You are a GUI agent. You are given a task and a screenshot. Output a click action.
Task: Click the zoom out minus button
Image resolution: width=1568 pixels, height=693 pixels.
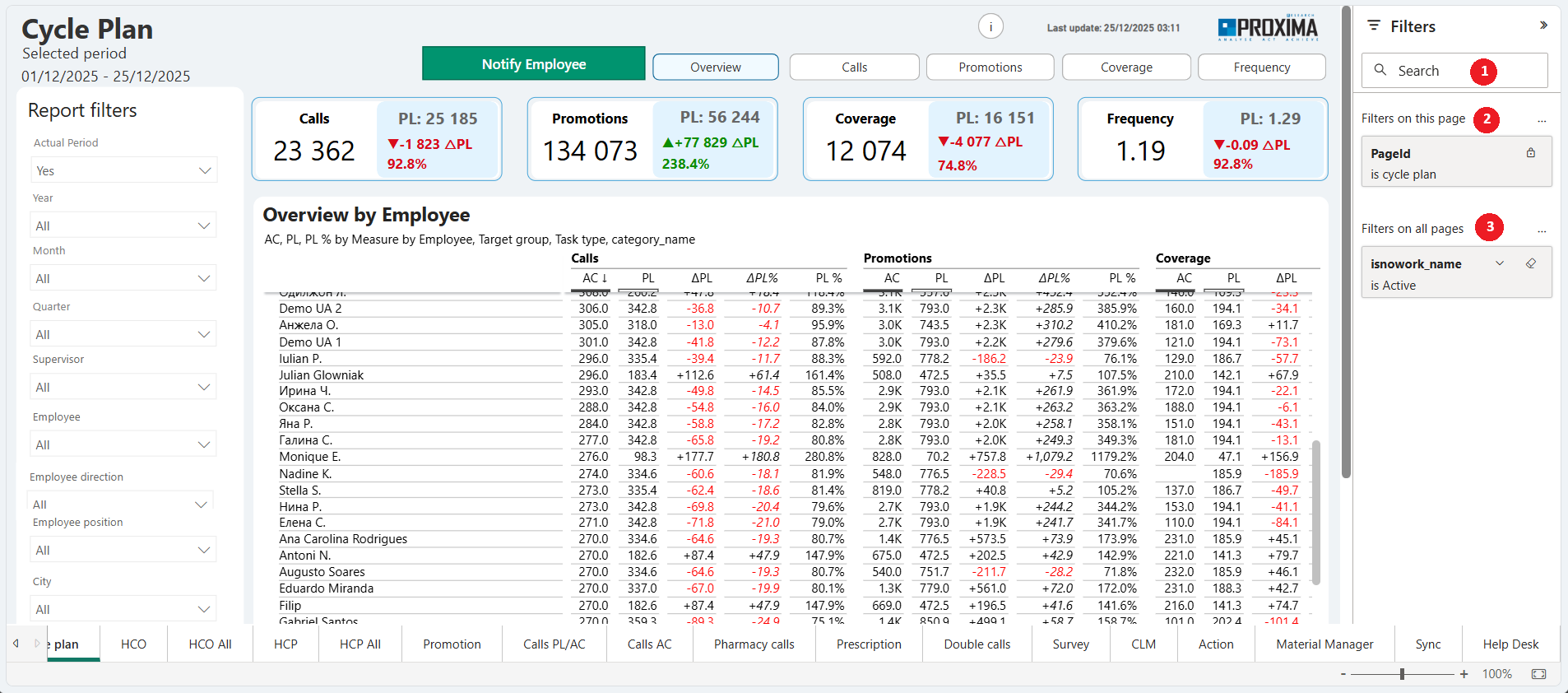(x=1343, y=674)
